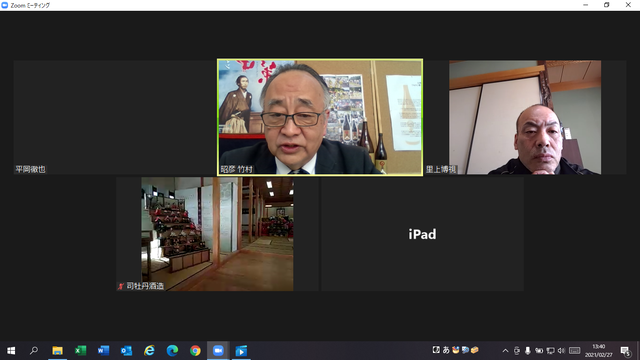This screenshot has height=360, width=640.
Task: Toggle the Japanese IME あ input mode
Action: coord(446,350)
